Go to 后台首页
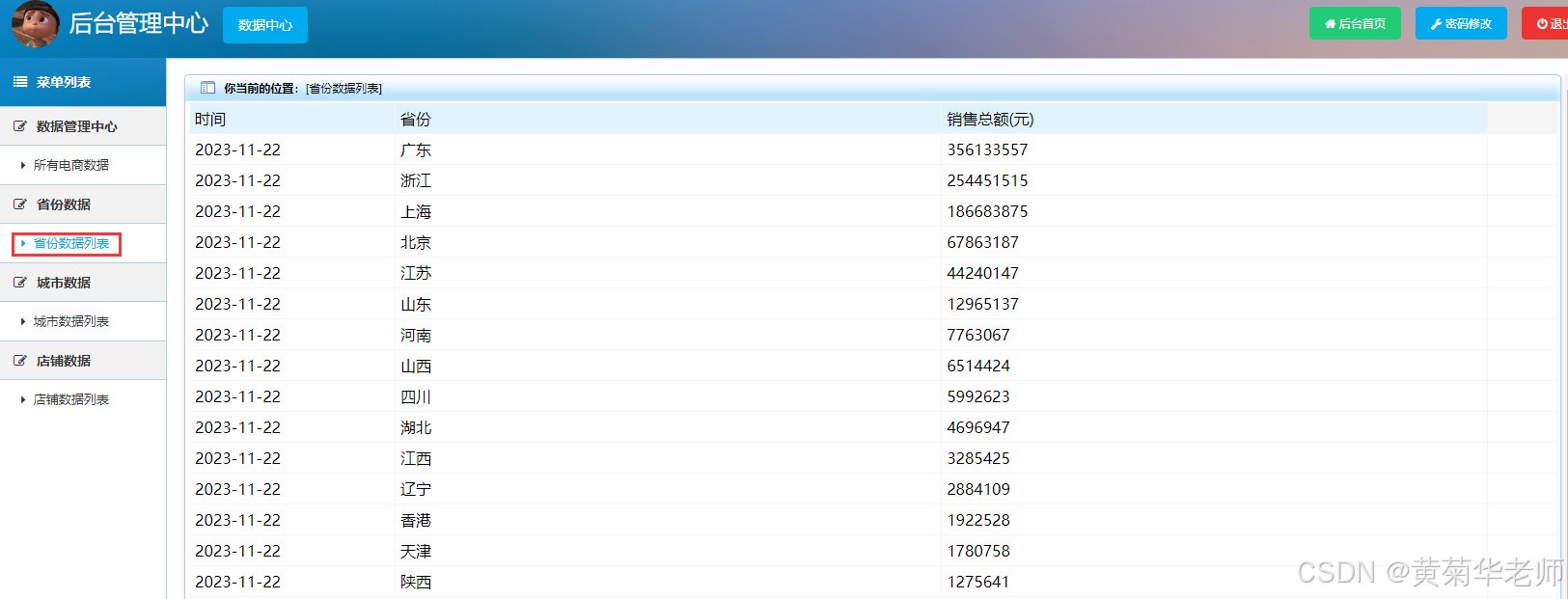Viewport: 1568px width, 599px height. click(x=1355, y=23)
